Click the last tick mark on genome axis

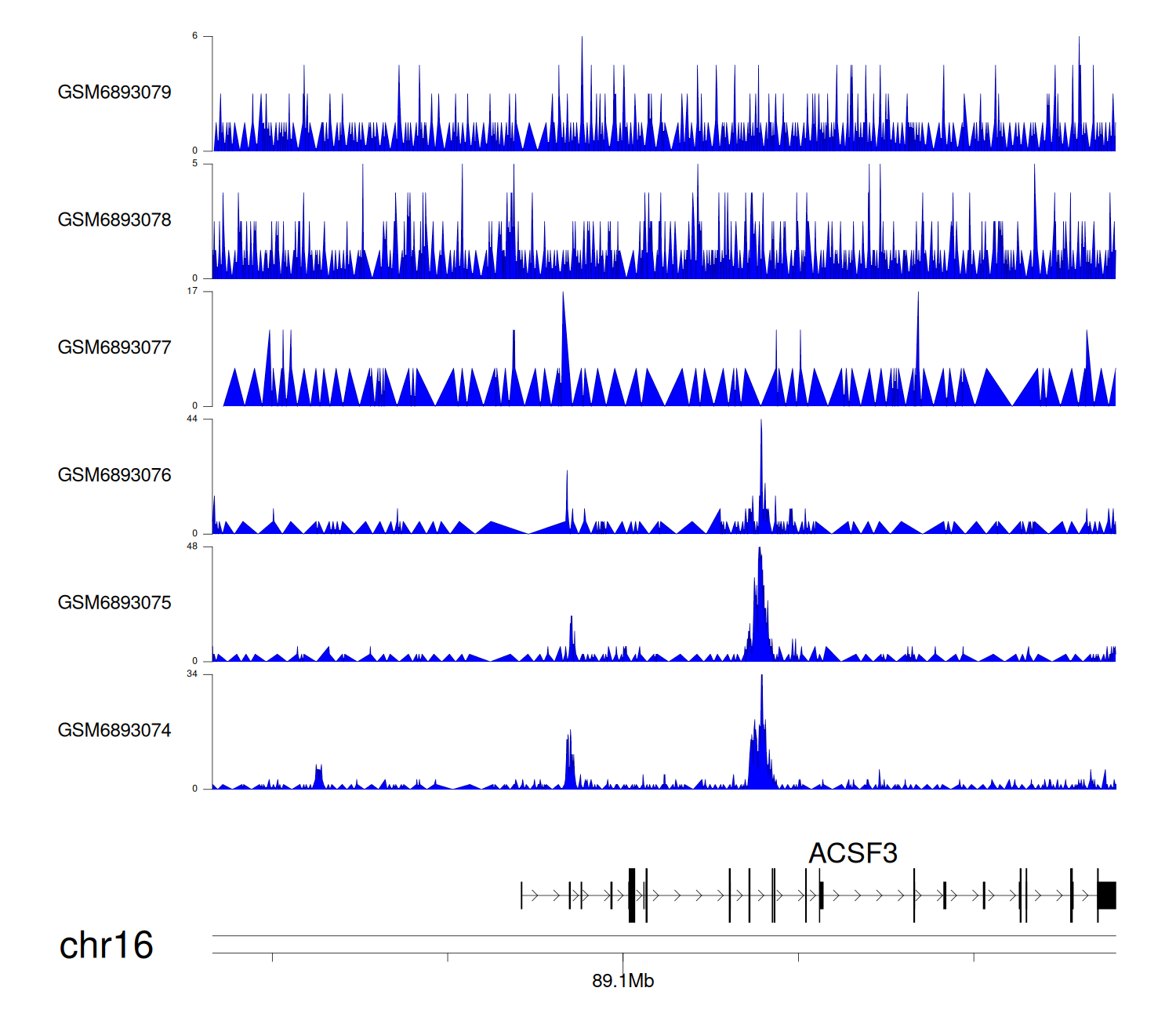click(974, 957)
